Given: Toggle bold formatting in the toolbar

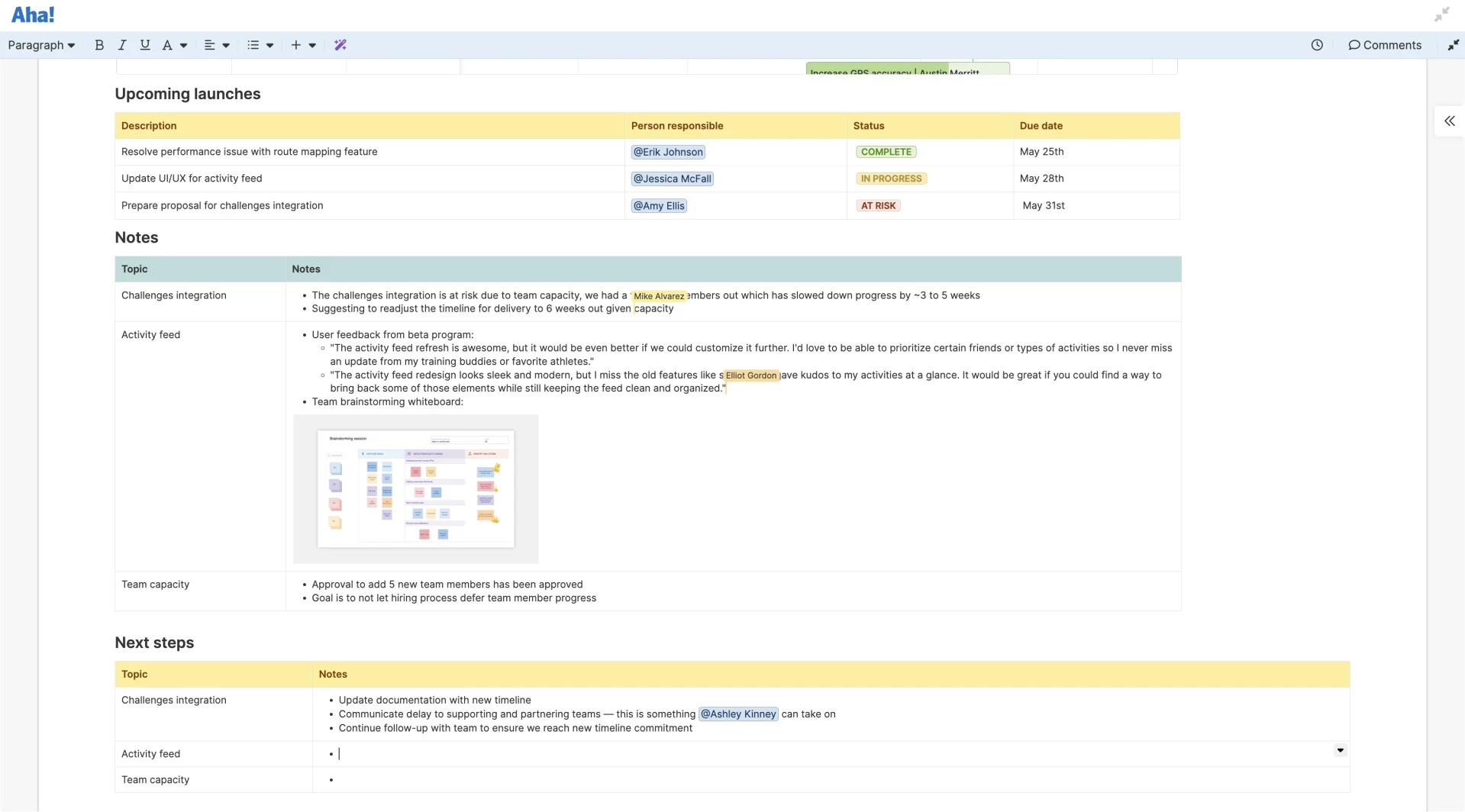Looking at the screenshot, I should [x=99, y=45].
